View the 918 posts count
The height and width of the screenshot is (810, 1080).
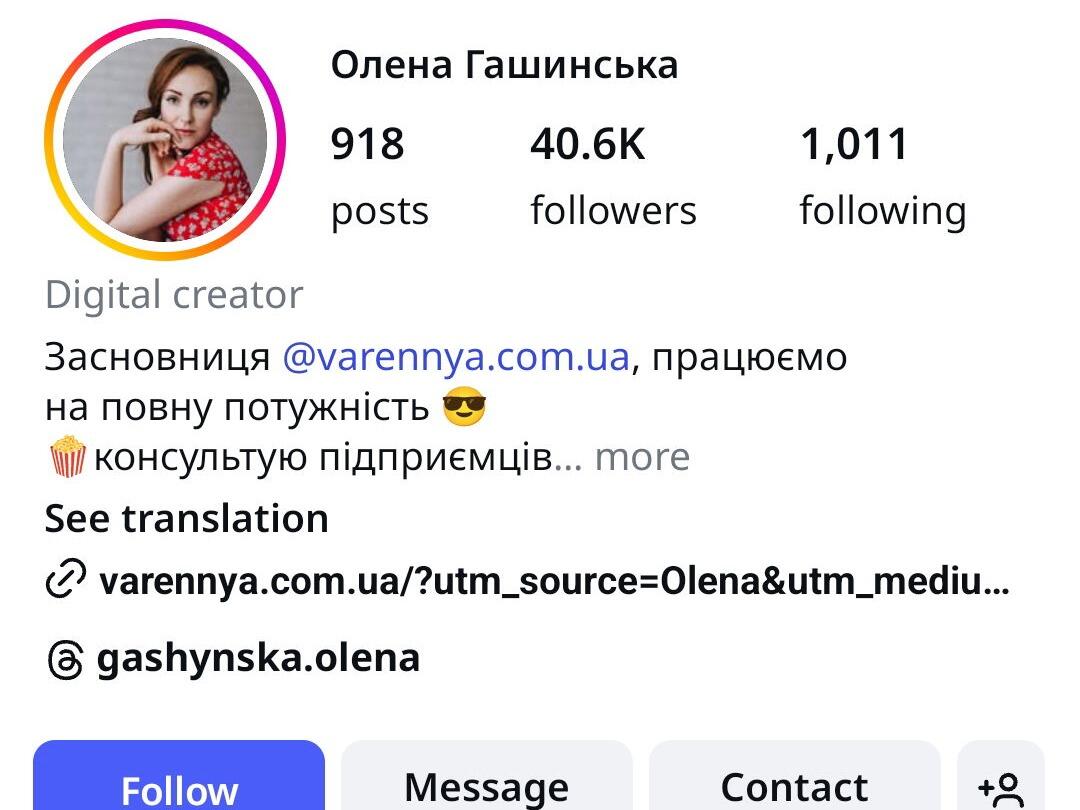tap(380, 176)
